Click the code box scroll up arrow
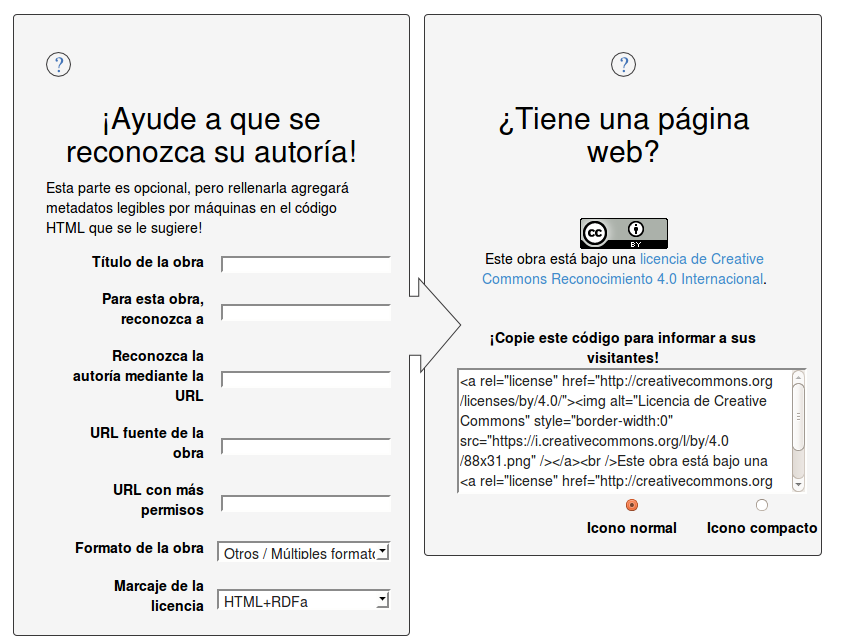This screenshot has height=642, width=855. [x=798, y=378]
